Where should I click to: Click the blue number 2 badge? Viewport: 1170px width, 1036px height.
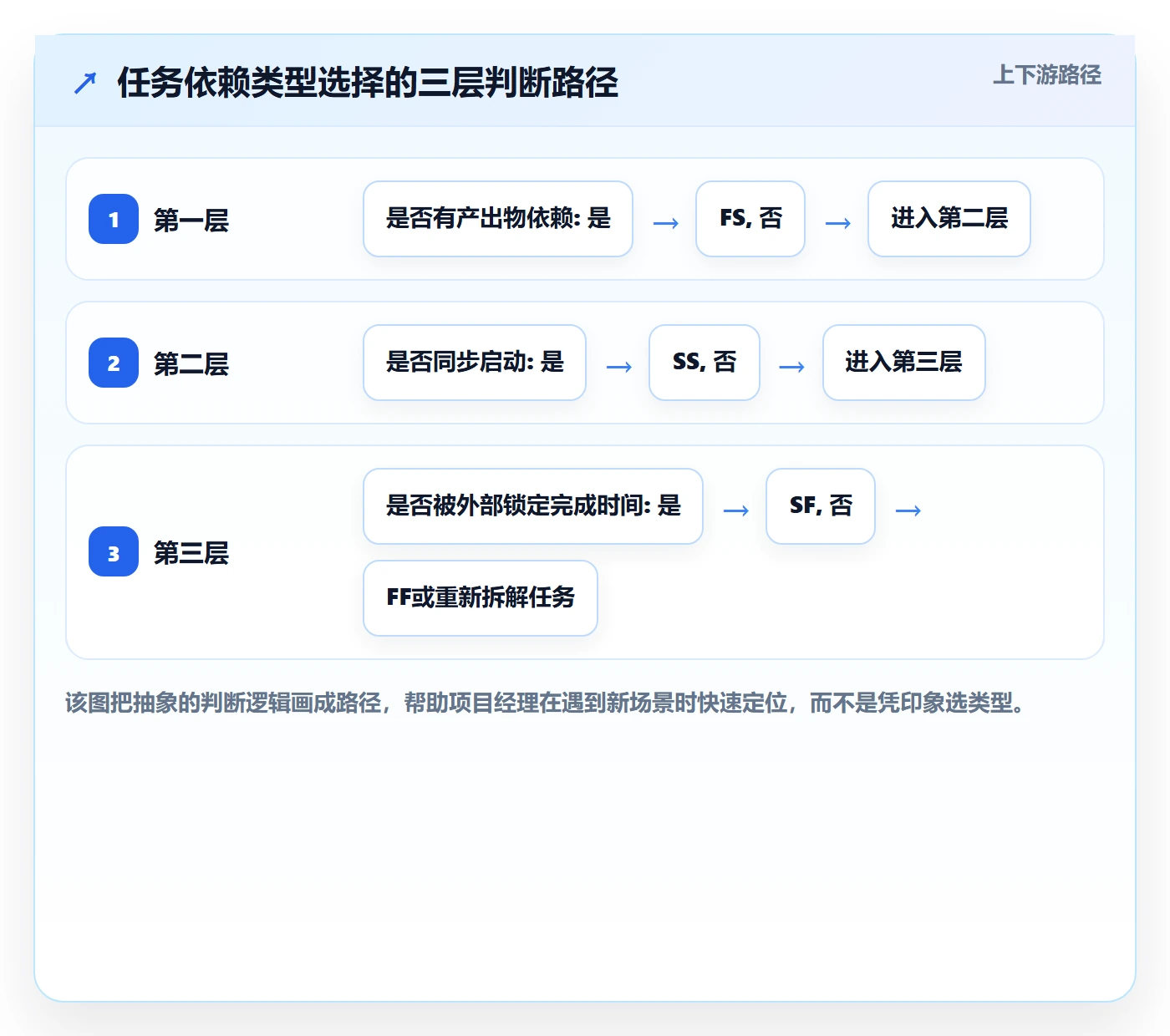[114, 363]
